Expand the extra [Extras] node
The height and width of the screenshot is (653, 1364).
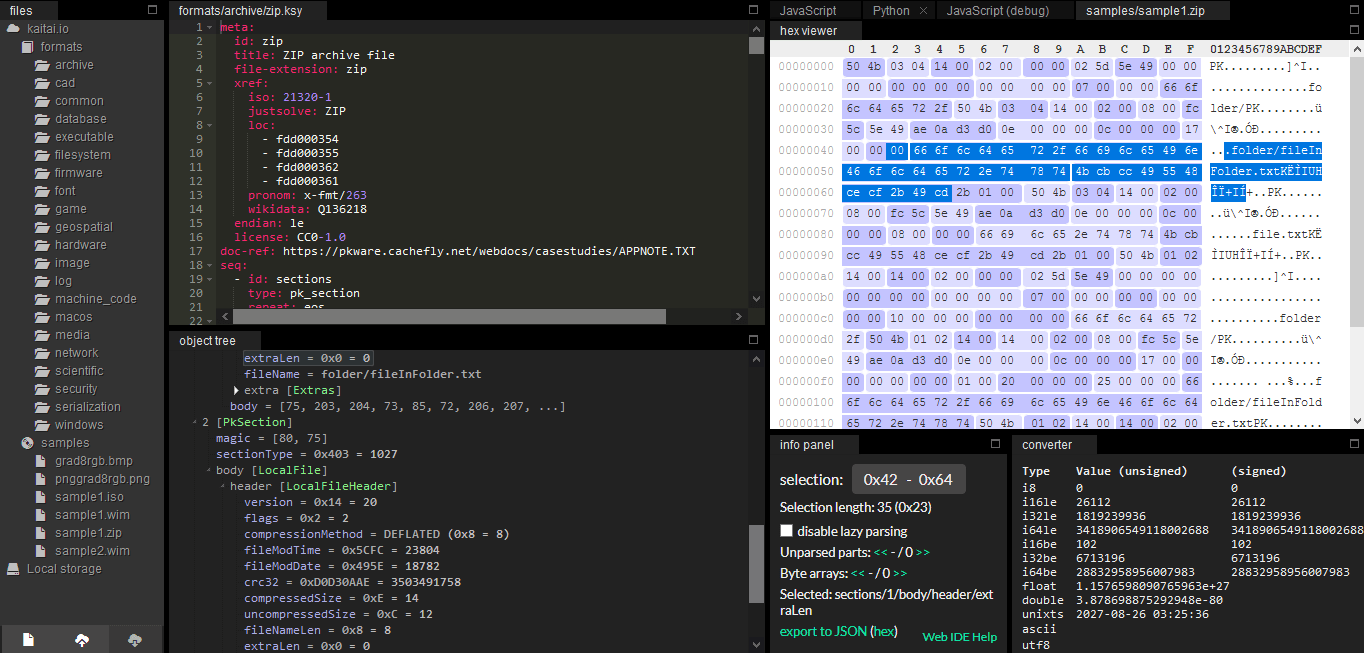point(236,390)
